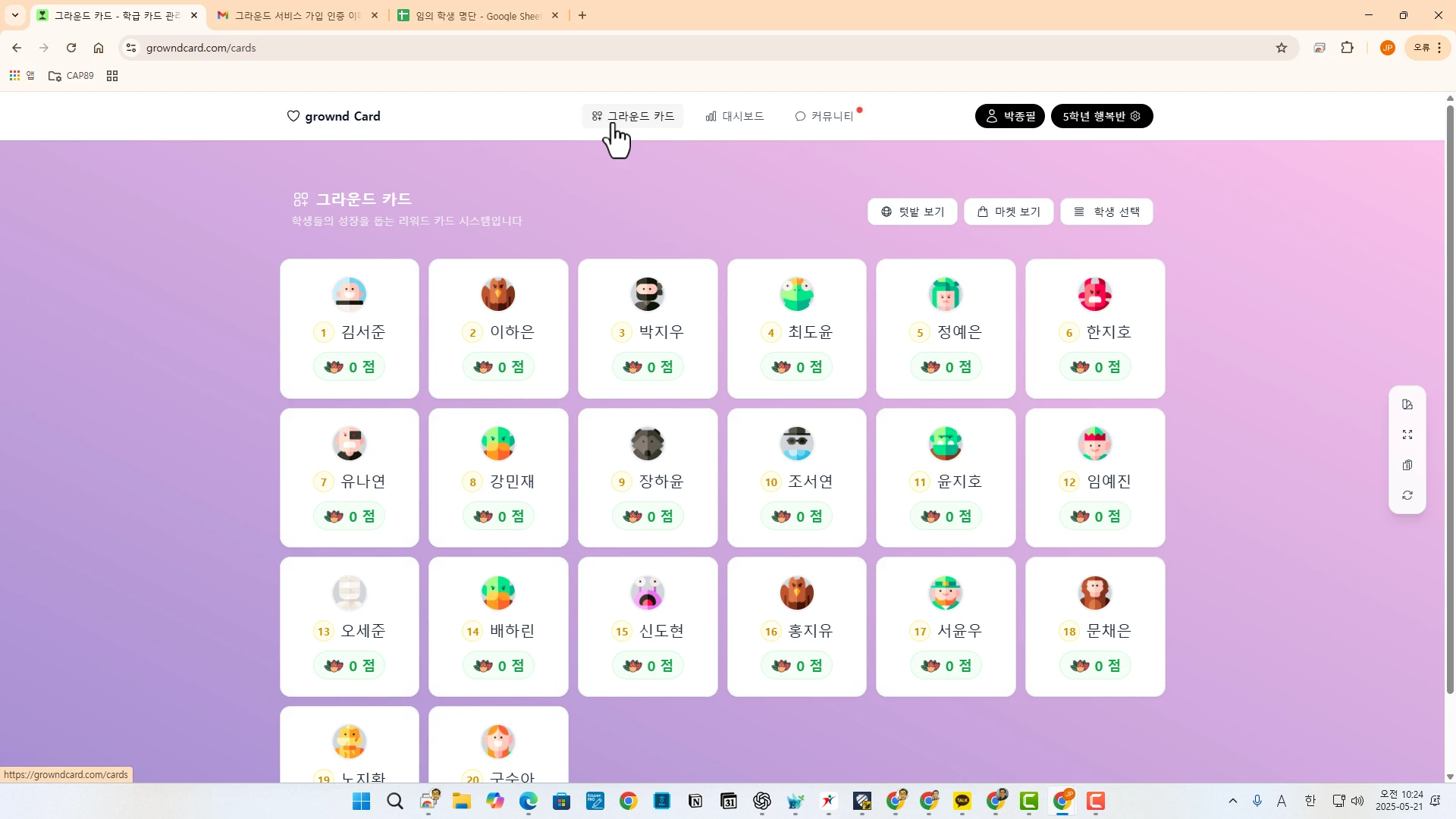Screen dimensions: 1456x819
Task: Open the 그라운드 카드 menu item
Action: (632, 116)
